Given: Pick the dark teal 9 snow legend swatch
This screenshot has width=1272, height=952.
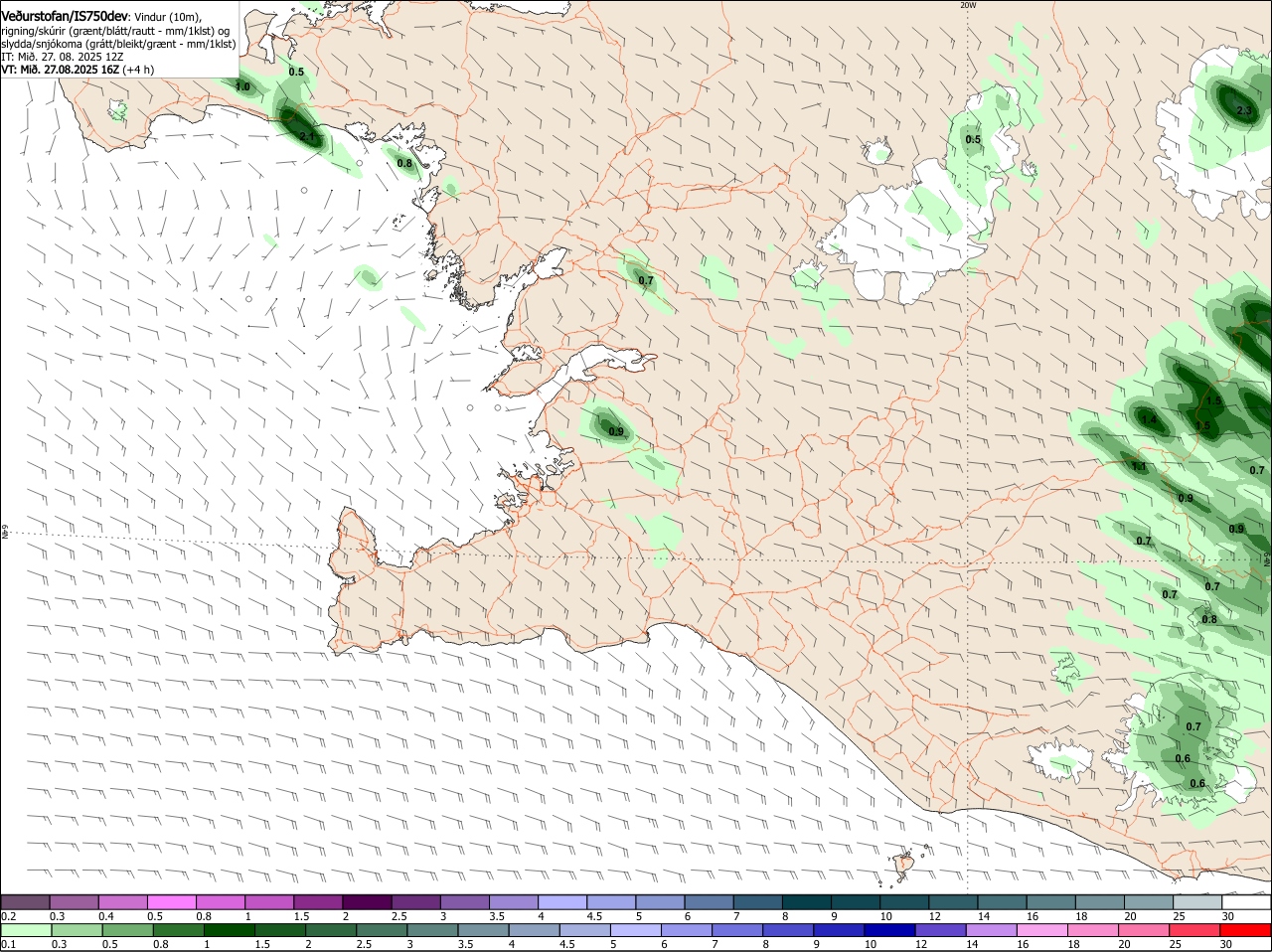Looking at the screenshot, I should 854,901.
